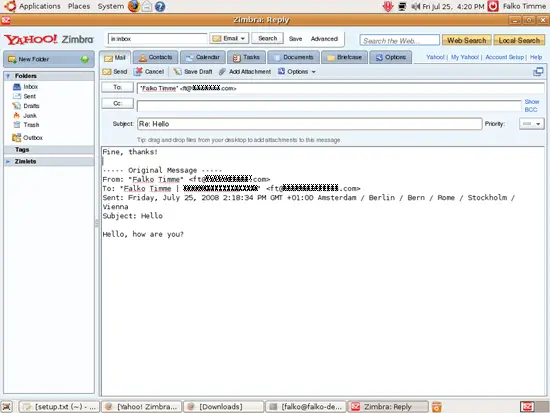This screenshot has width=550, height=413.
Task: Click the Show BCC link
Action: point(531,106)
